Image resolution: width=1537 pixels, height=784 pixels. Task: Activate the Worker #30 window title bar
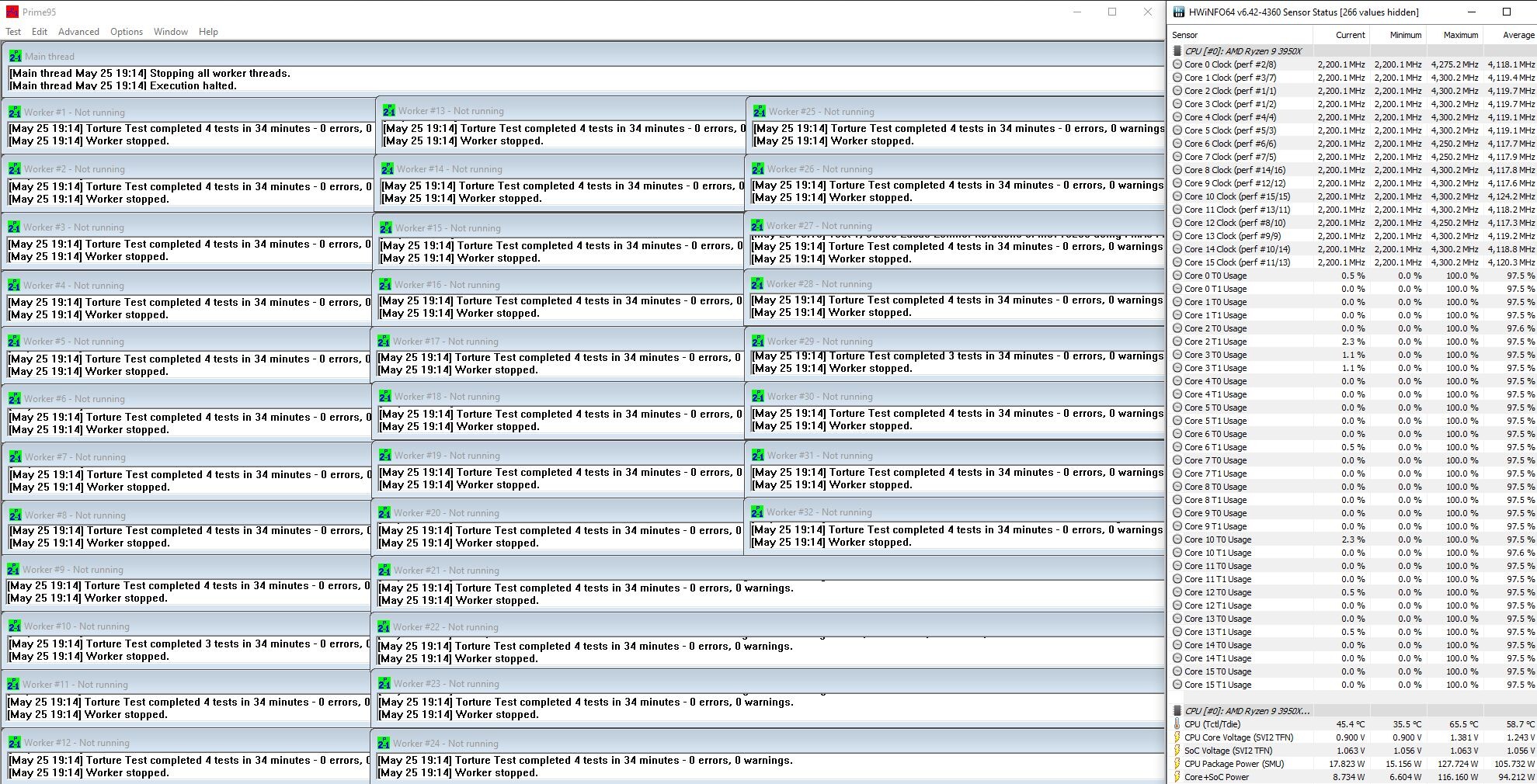[x=955, y=396]
